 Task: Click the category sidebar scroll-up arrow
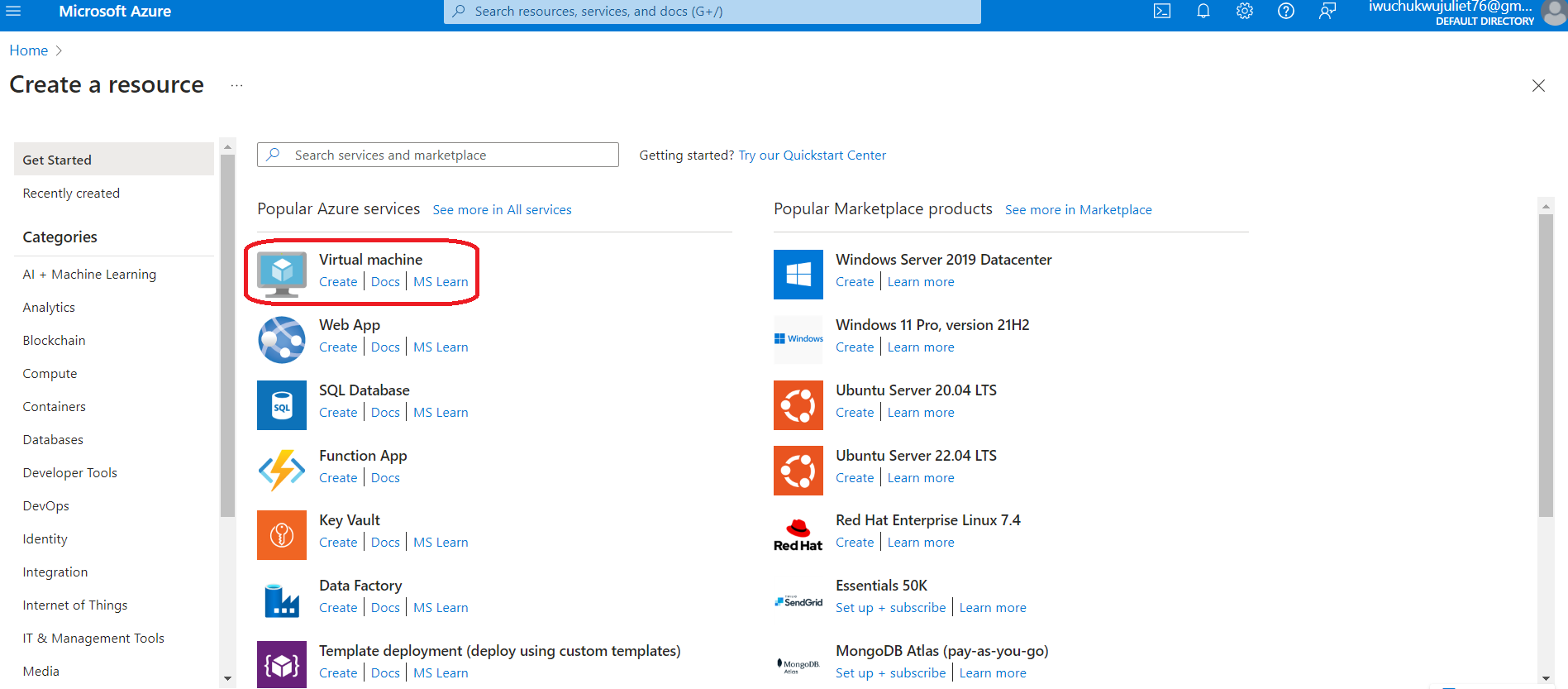227,146
